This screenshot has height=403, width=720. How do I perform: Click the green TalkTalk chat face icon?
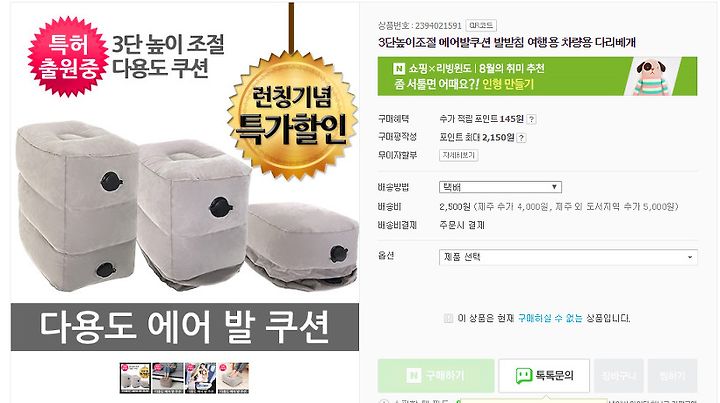[523, 375]
